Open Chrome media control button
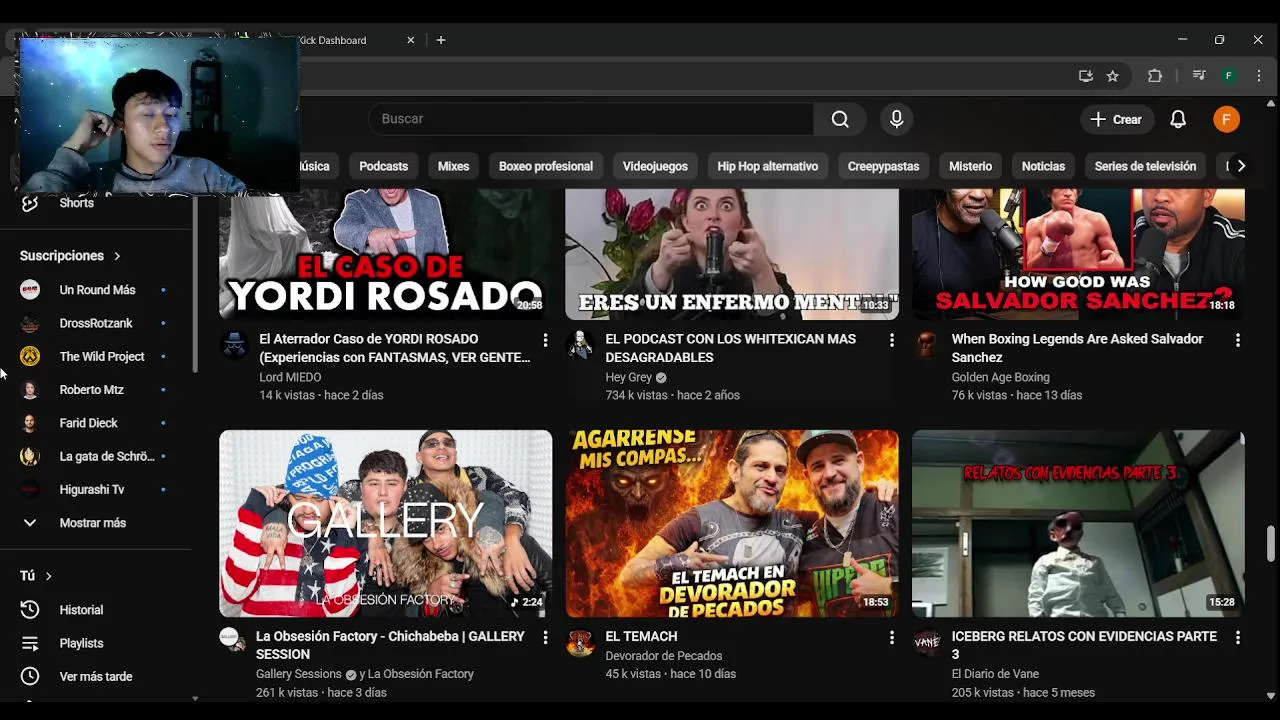Viewport: 1280px width, 720px height. (x=1199, y=76)
